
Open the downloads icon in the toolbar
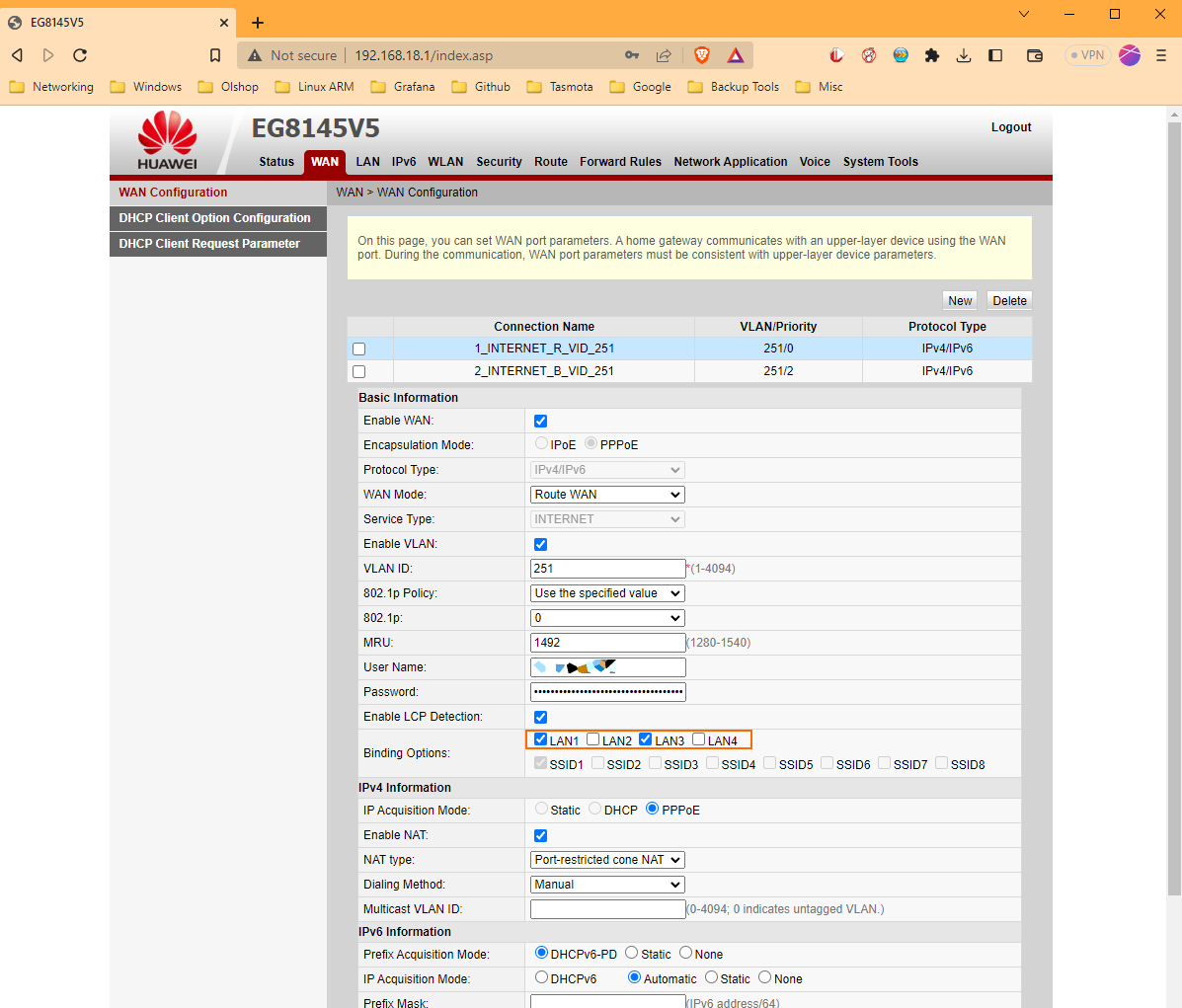[x=964, y=55]
